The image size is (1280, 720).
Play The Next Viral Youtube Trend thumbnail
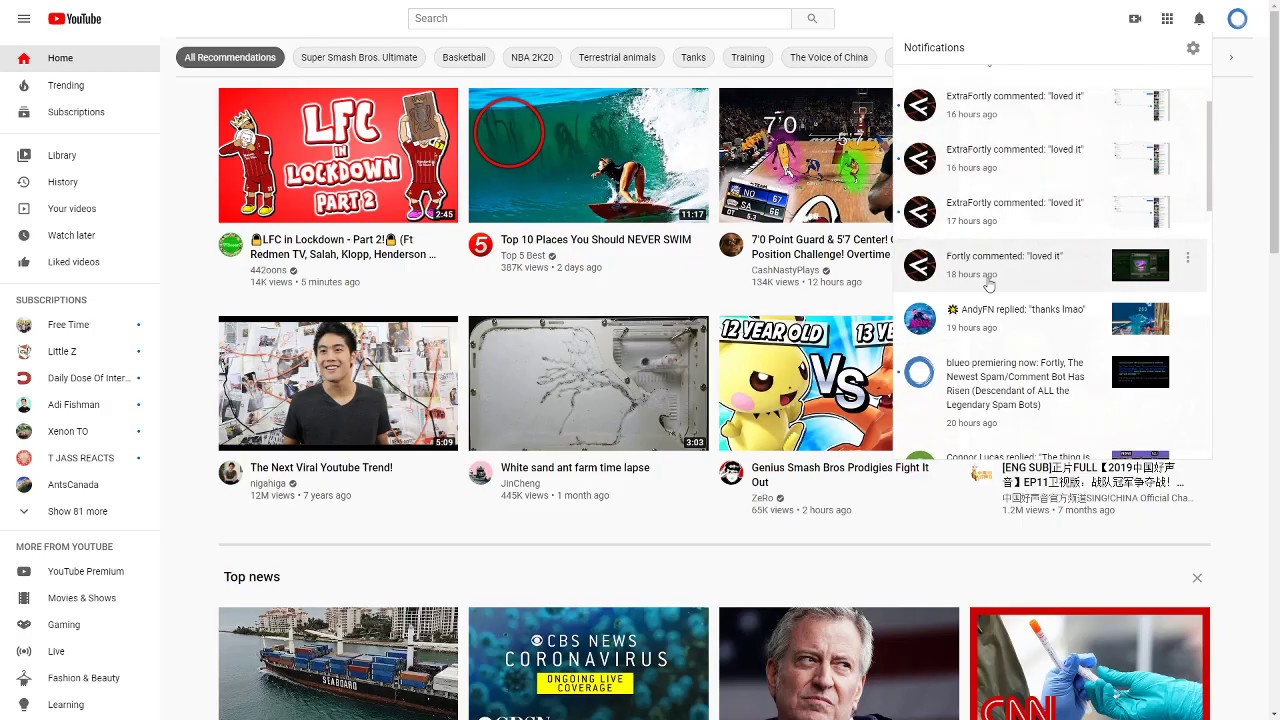(338, 383)
